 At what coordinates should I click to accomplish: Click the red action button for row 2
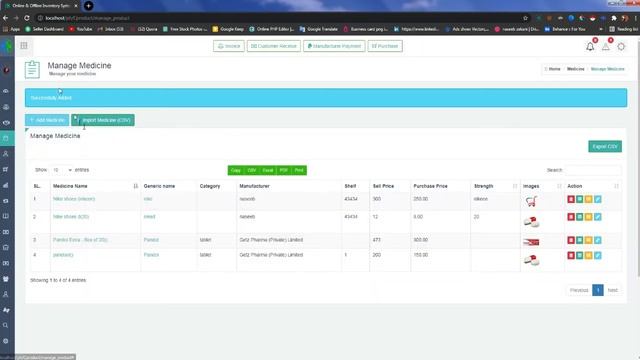(x=571, y=217)
